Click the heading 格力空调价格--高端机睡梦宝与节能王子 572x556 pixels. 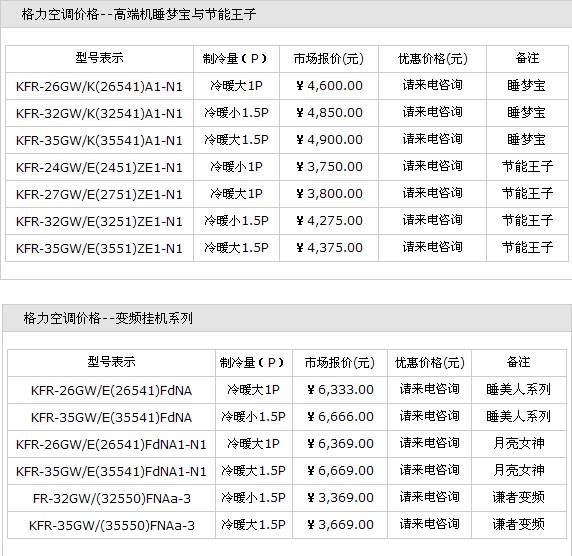[139, 14]
